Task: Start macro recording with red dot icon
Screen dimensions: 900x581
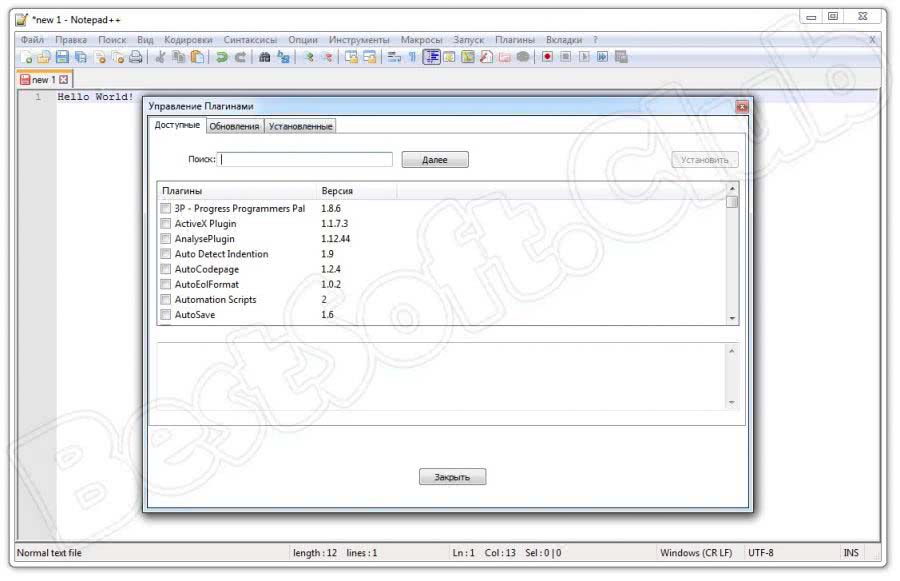Action: (547, 57)
